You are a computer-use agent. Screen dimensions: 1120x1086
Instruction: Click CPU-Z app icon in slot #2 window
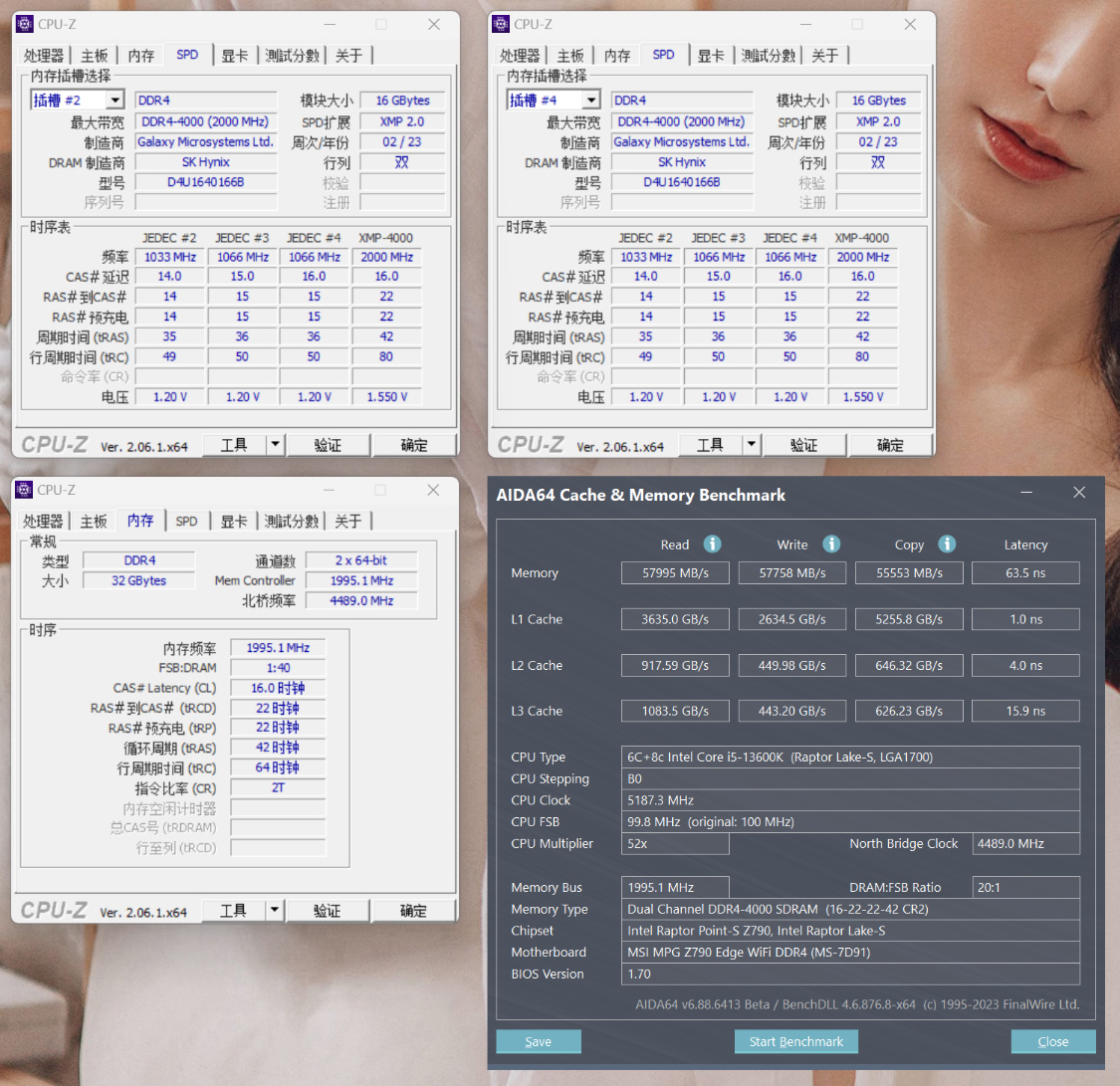[x=25, y=24]
